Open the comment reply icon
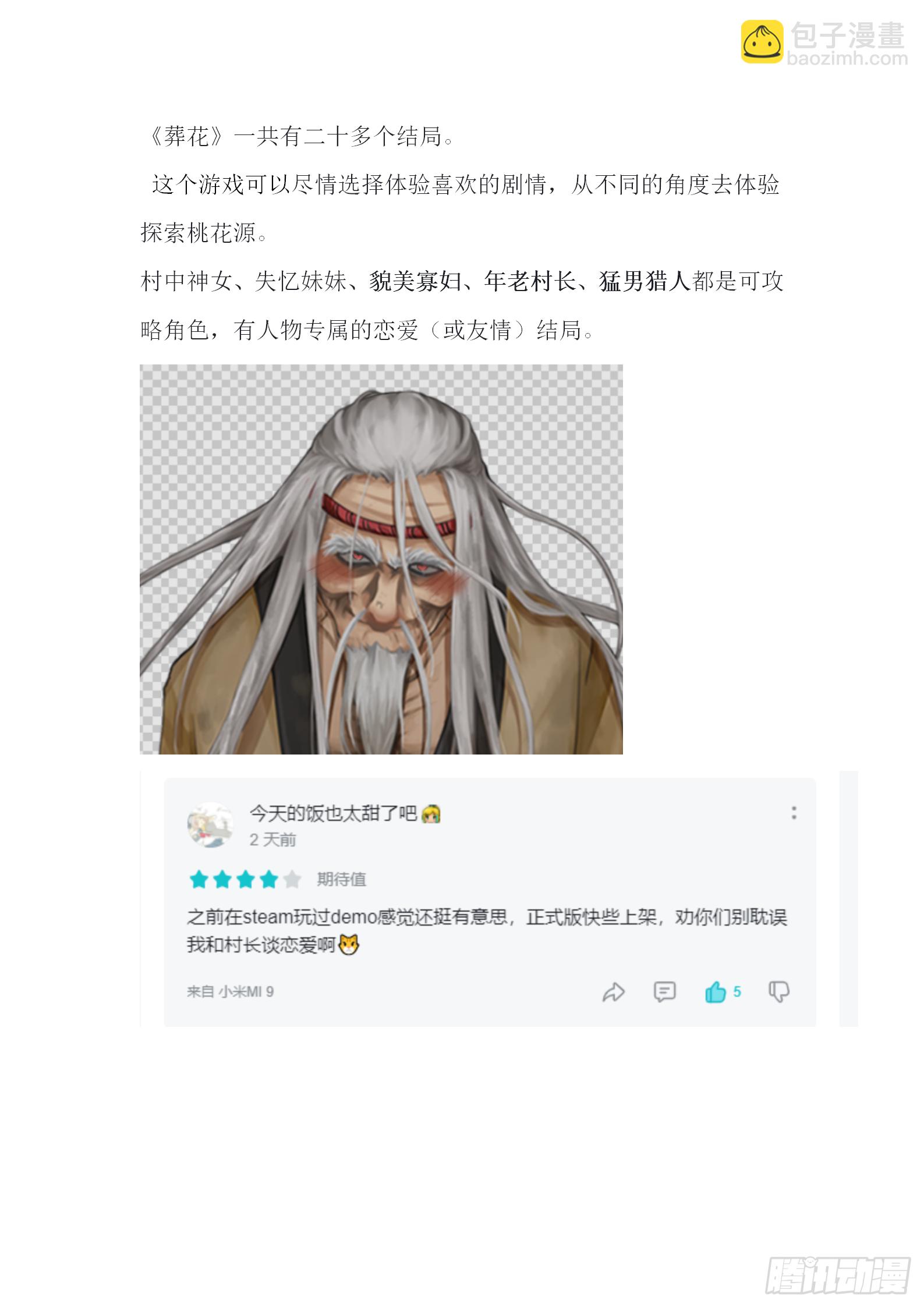 point(664,991)
